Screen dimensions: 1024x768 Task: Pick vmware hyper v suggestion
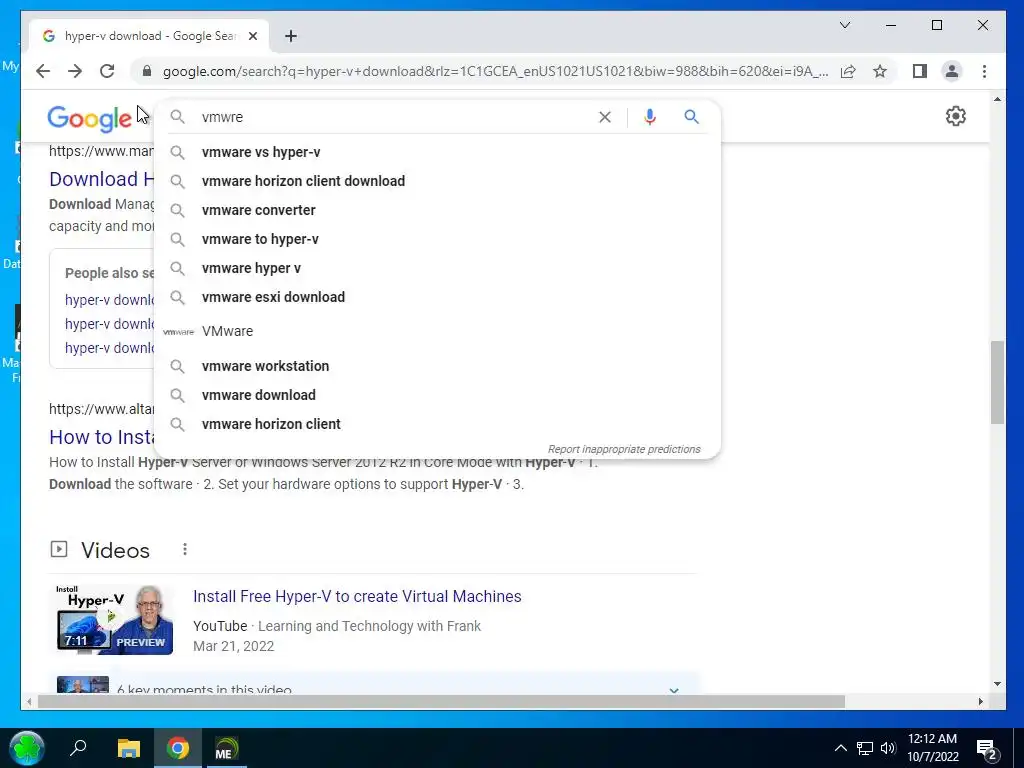pos(438,268)
